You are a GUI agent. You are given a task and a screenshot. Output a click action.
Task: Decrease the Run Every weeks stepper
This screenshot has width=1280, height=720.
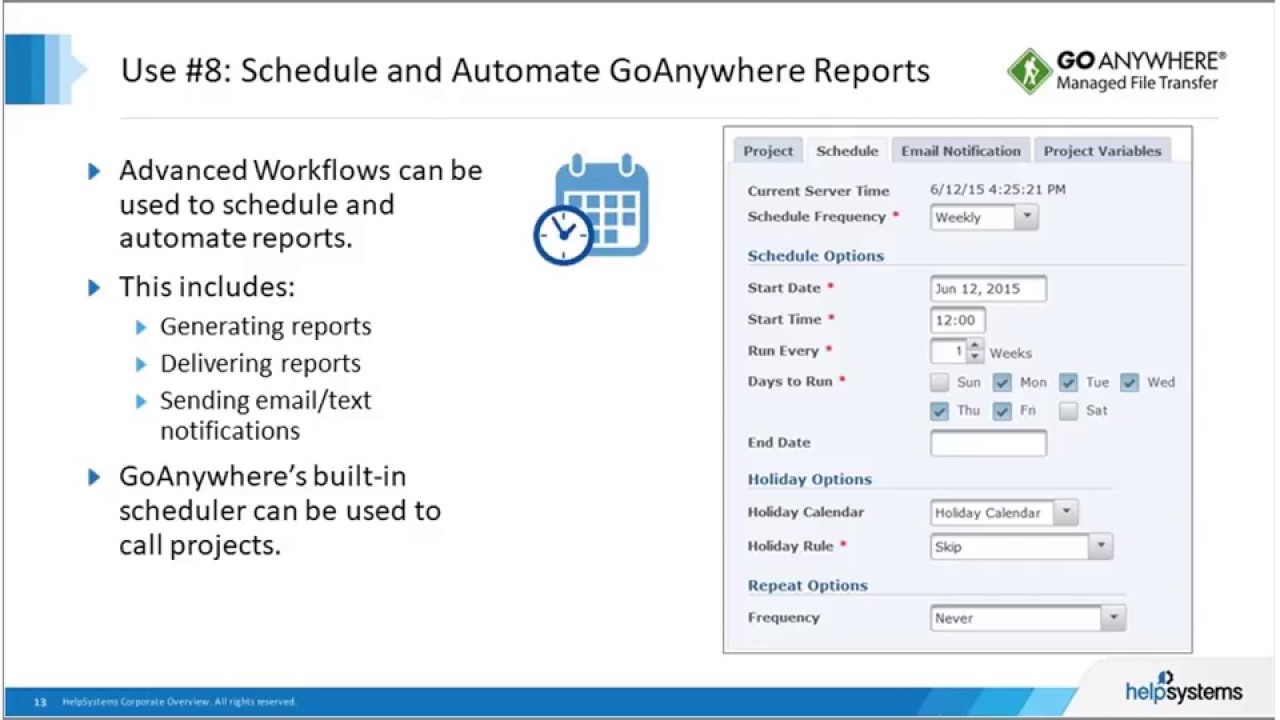click(x=976, y=357)
